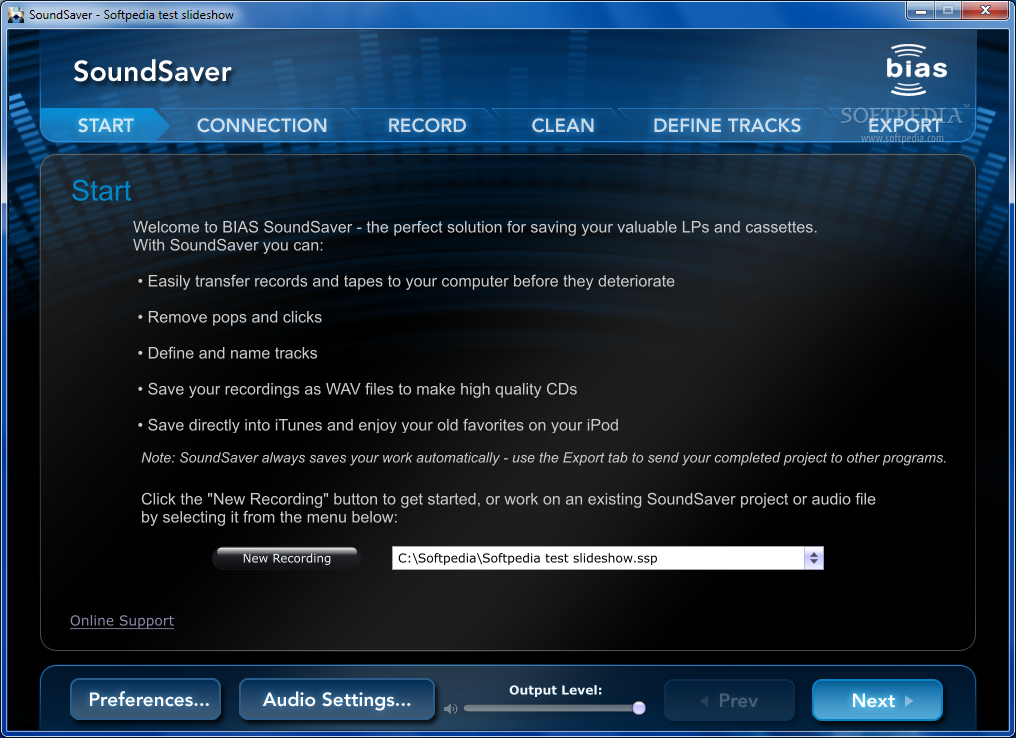Viewport: 1016px width, 738px height.
Task: Follow the Online Support link
Action: 122,621
